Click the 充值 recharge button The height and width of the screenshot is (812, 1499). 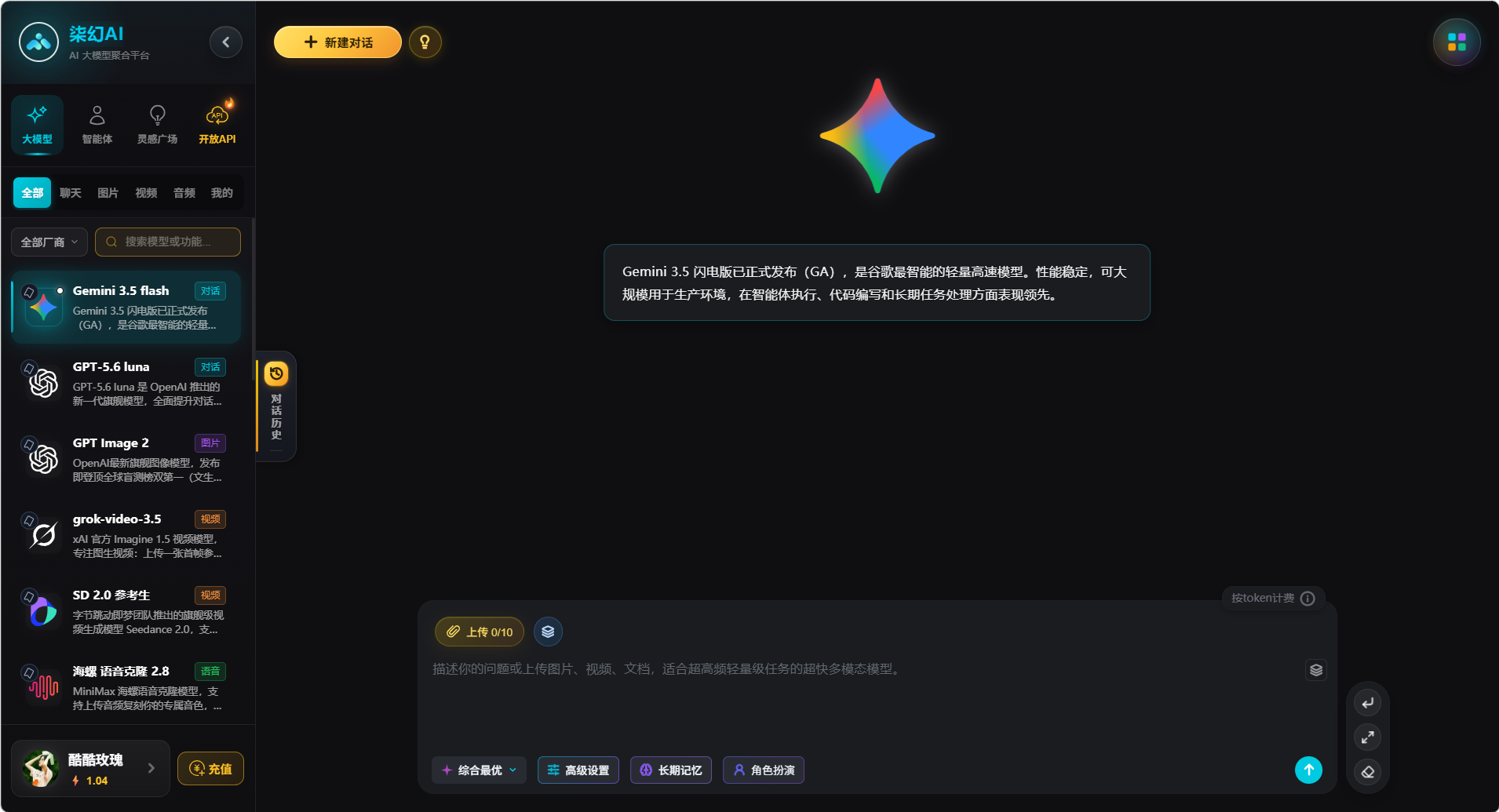[x=210, y=769]
